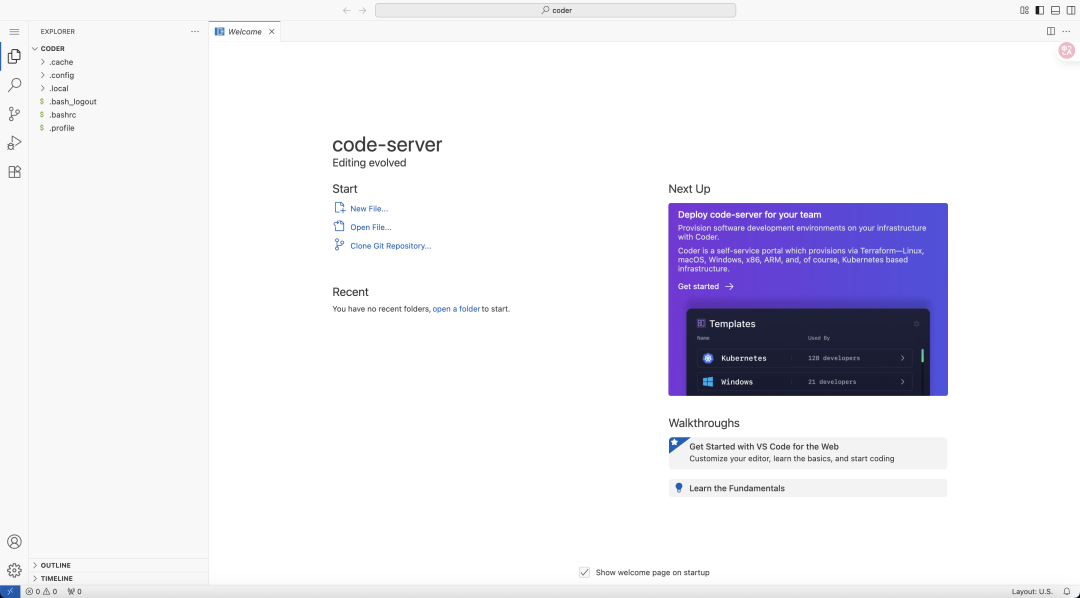
Task: Expand the .local folder
Action: (x=43, y=88)
